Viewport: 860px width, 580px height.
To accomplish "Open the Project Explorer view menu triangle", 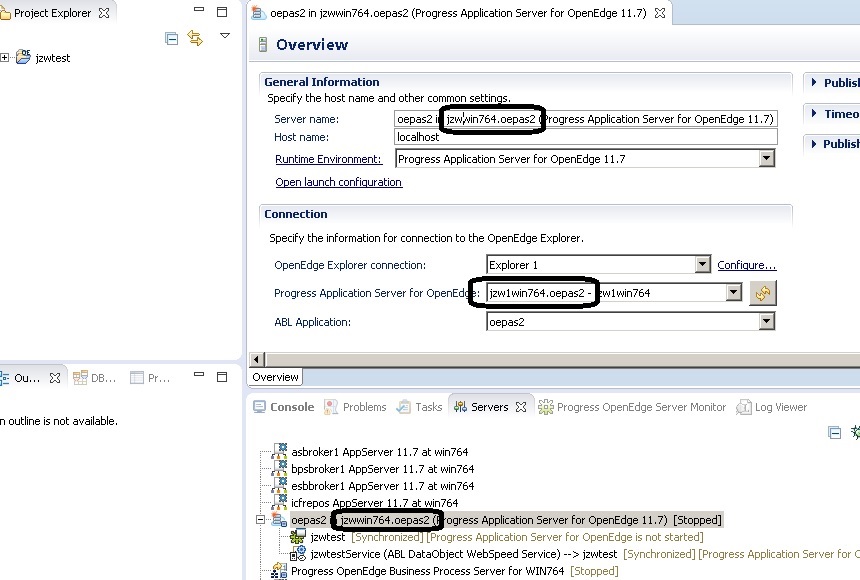I will [224, 34].
